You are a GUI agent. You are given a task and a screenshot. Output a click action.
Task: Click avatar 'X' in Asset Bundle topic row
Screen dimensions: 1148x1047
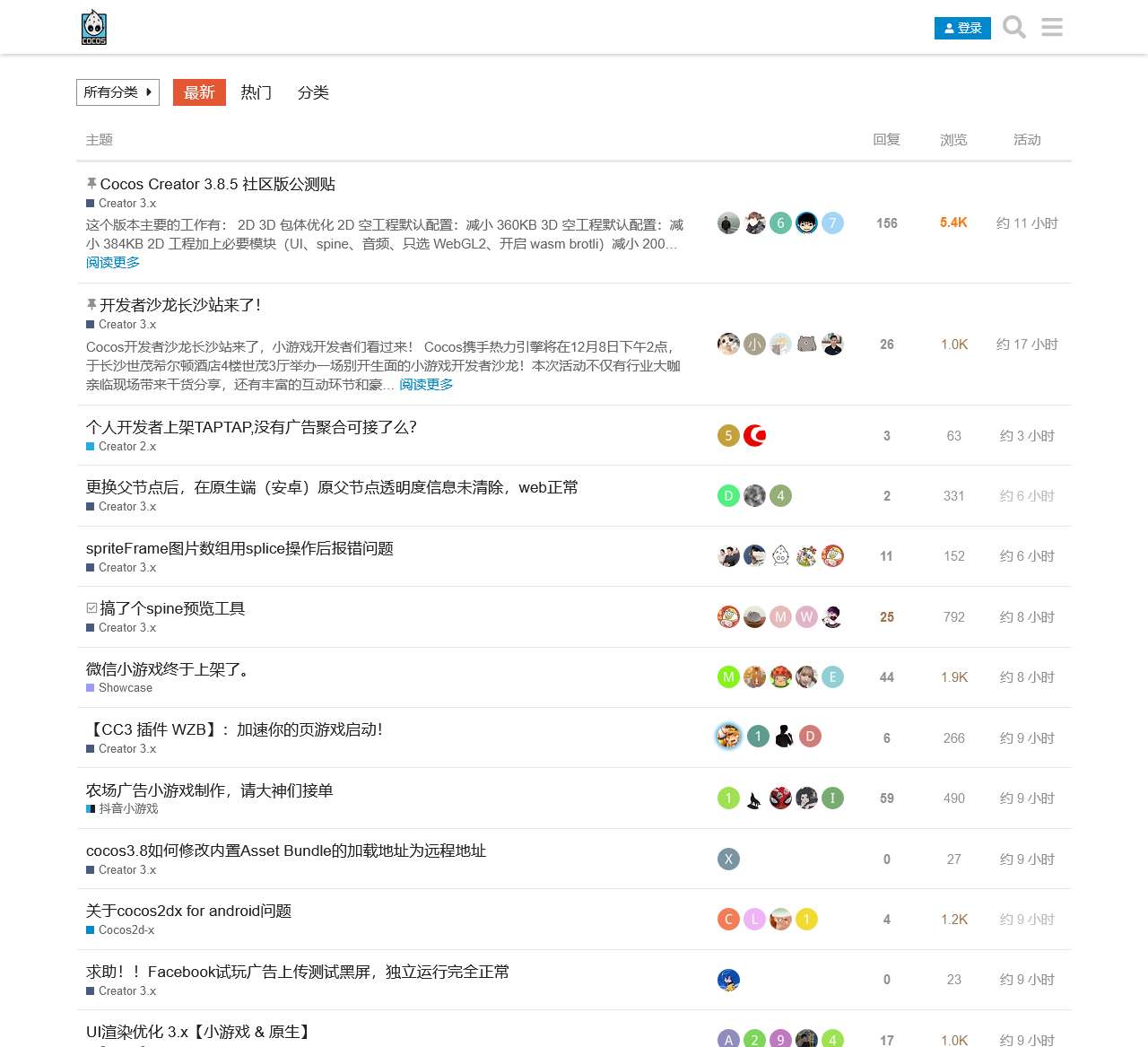(728, 859)
